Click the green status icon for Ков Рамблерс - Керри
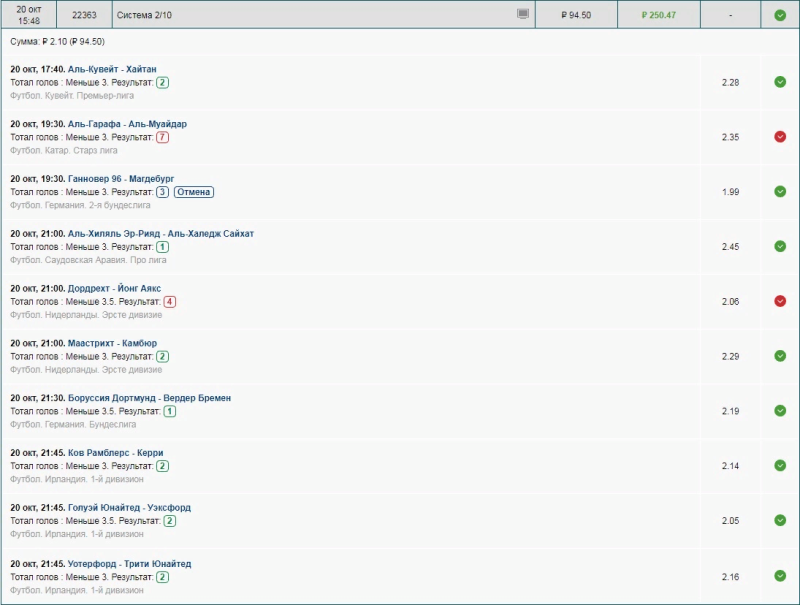This screenshot has height=605, width=800. [780, 466]
